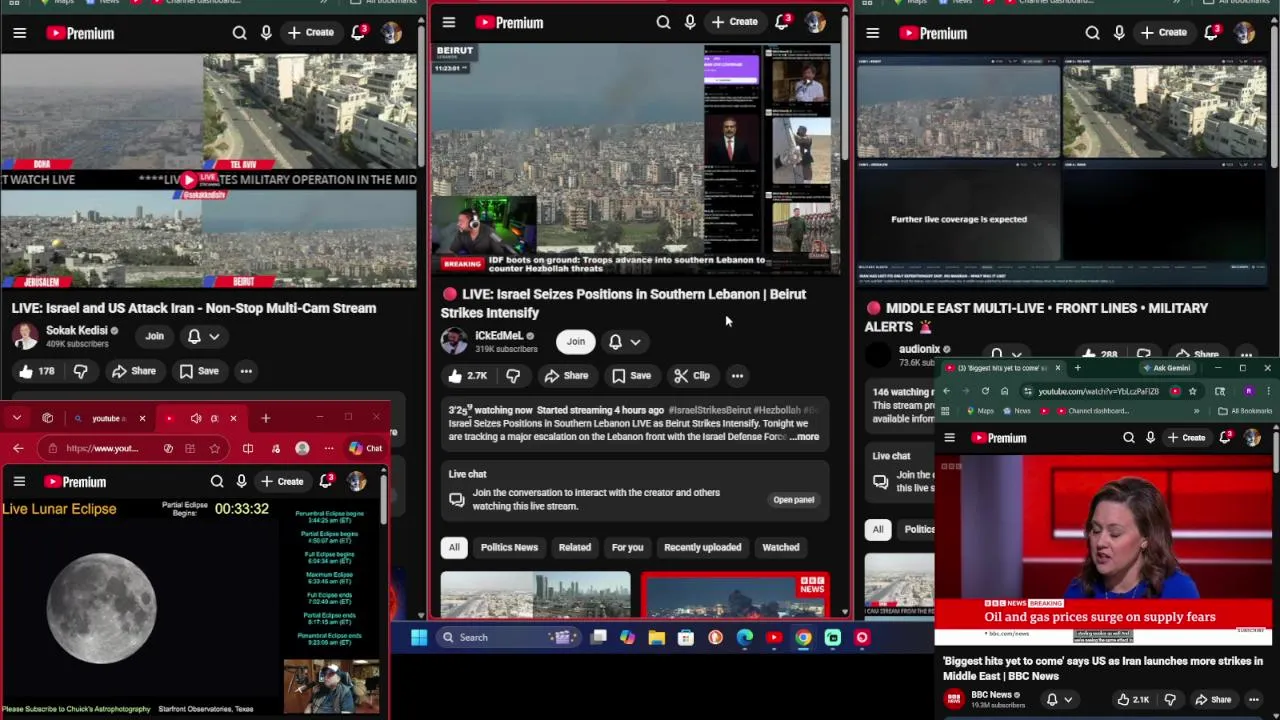Screen dimensions: 1280x720
Task: Expand hidden bookmarks chevron in Chrome
Action: (1196, 411)
